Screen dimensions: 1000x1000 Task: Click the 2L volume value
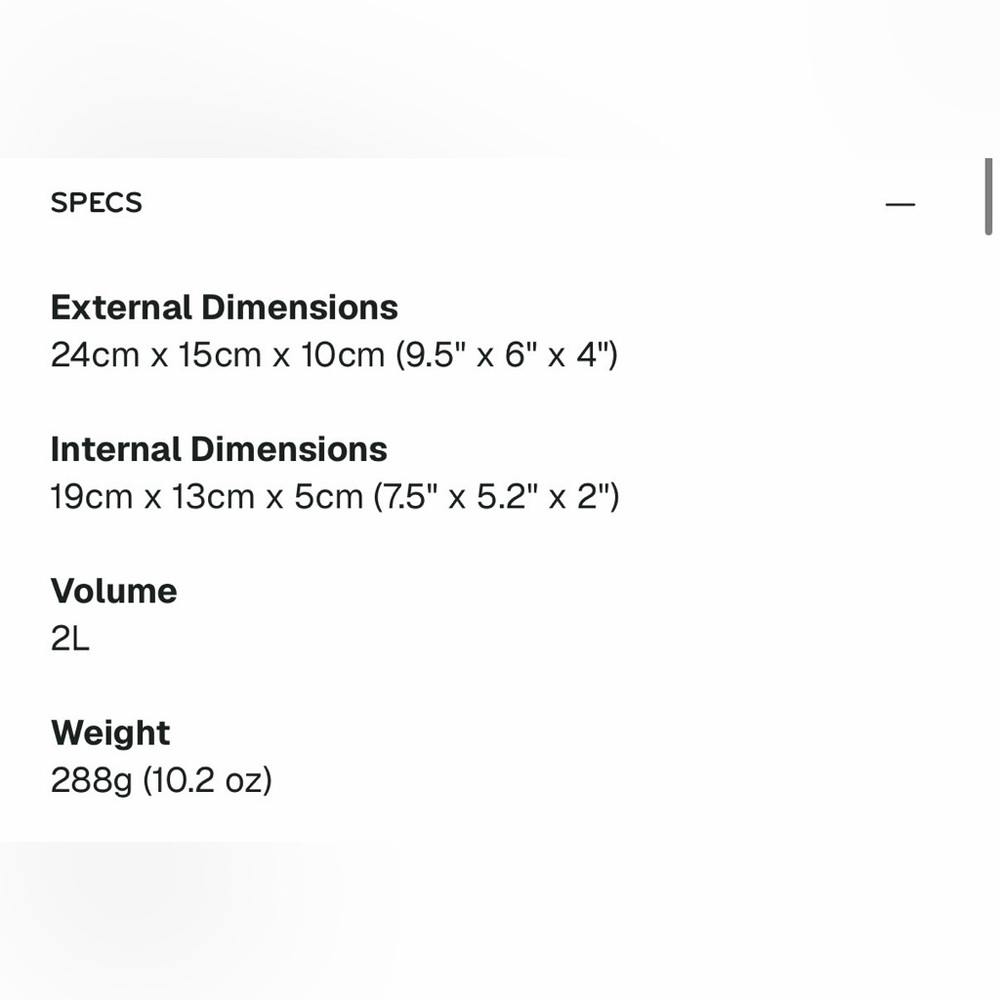tap(70, 638)
